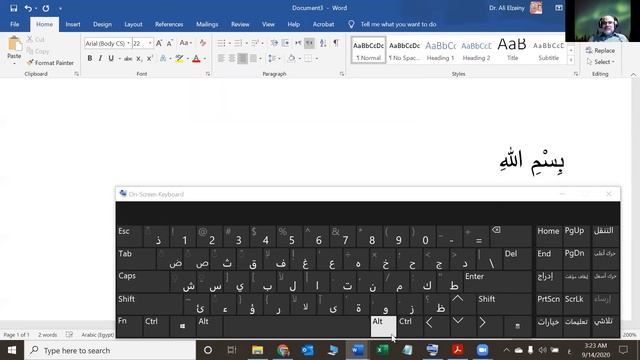
Task: Toggle ScrLk key on On-Screen Keyboard
Action: pos(576,304)
